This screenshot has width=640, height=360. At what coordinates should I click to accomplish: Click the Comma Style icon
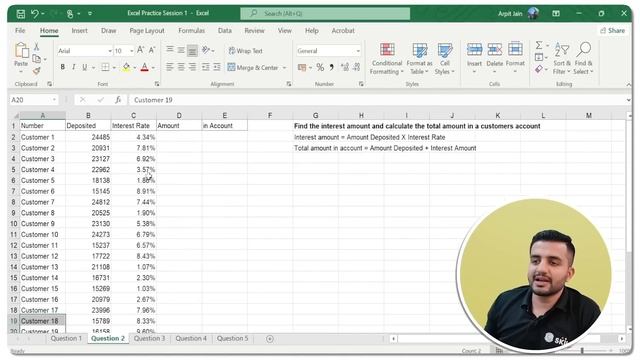(x=331, y=67)
